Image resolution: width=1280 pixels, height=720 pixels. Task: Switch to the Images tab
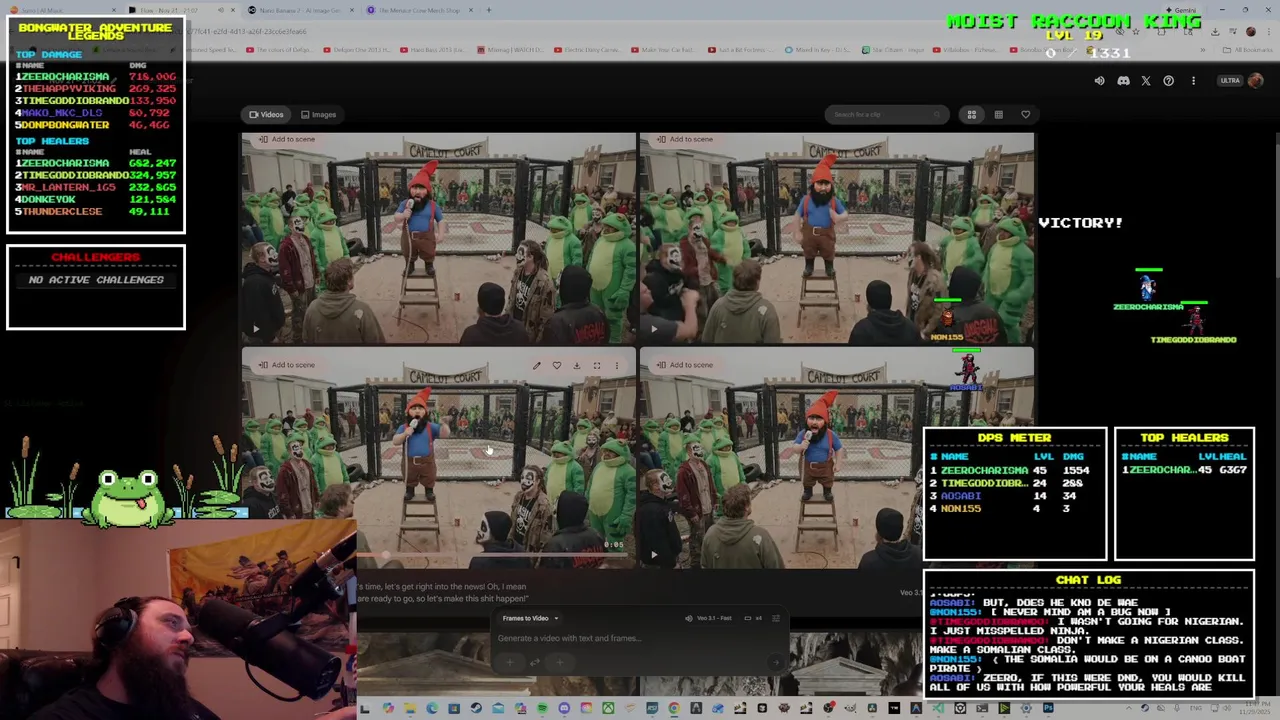tap(318, 115)
